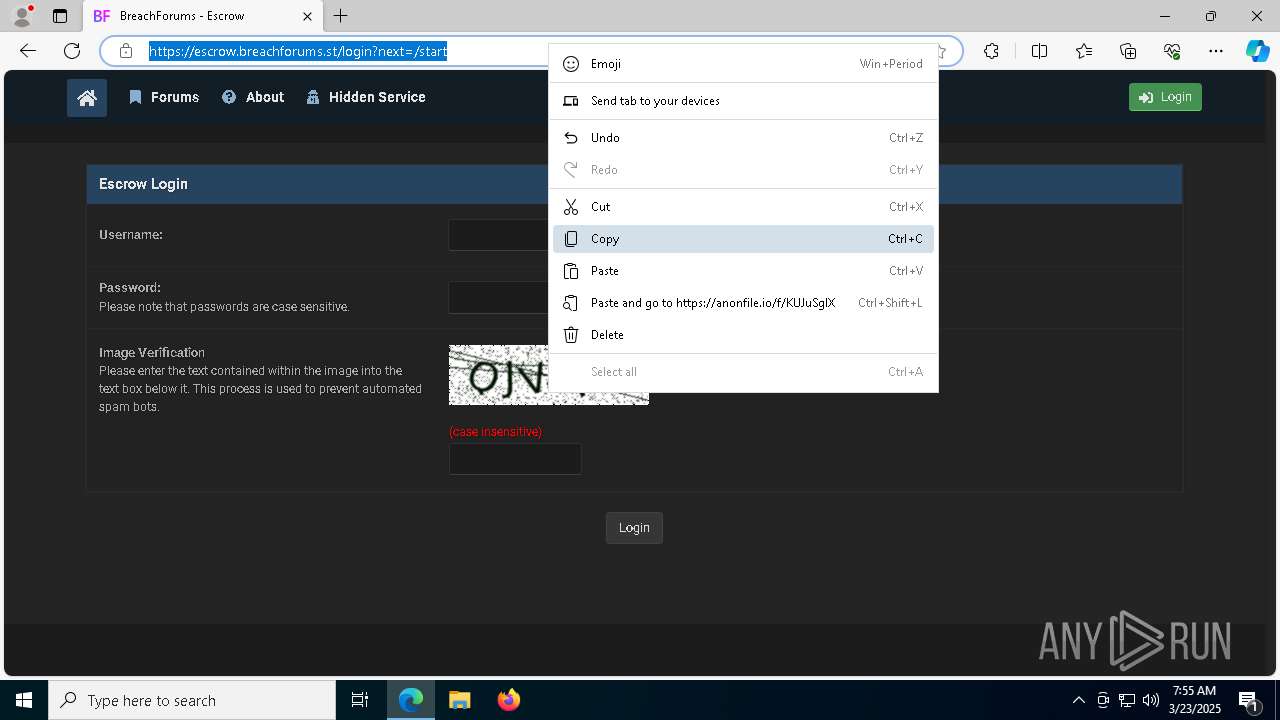The image size is (1280, 720).
Task: Open a new tab with plus button
Action: [341, 16]
